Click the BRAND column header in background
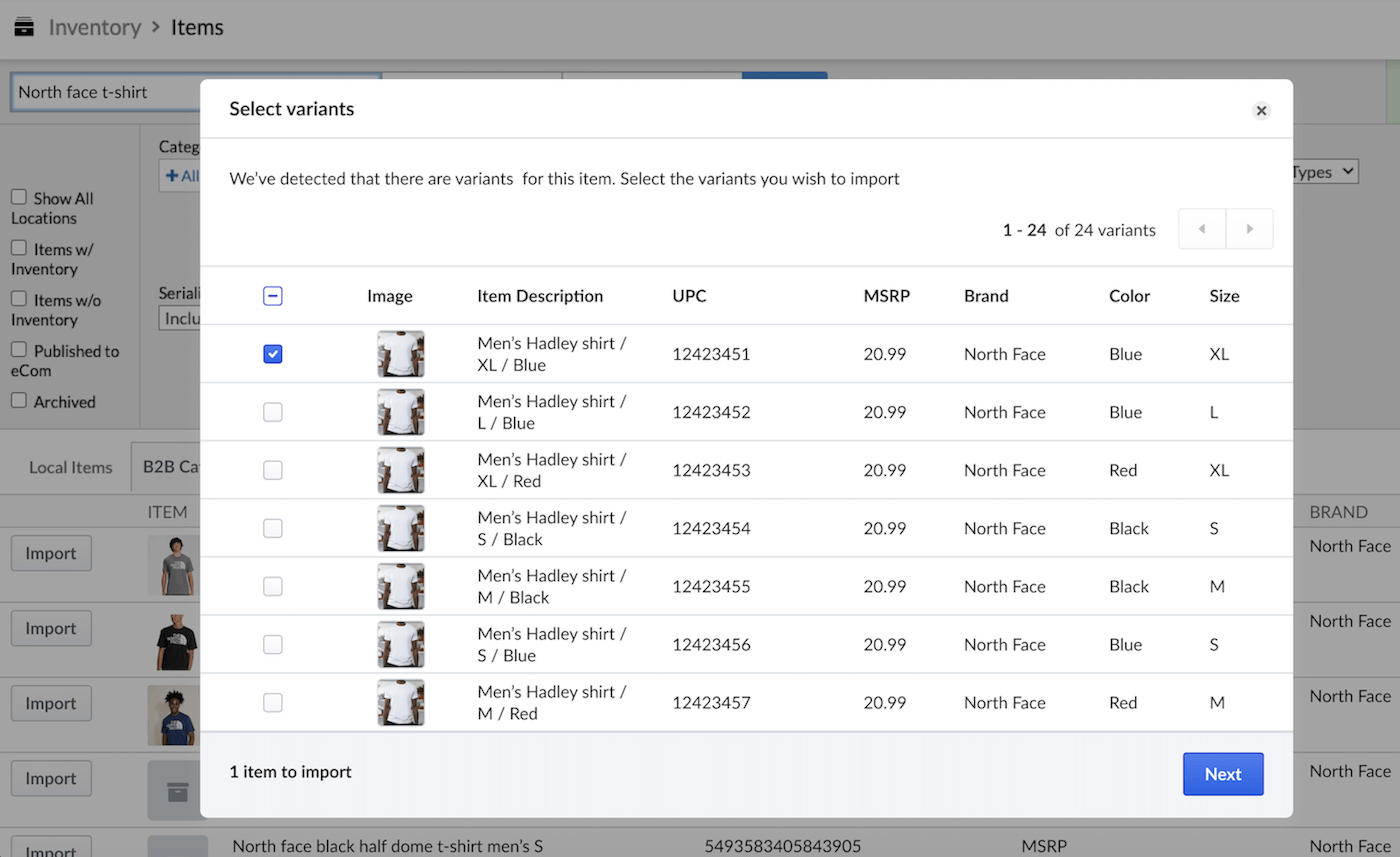 [x=1339, y=512]
